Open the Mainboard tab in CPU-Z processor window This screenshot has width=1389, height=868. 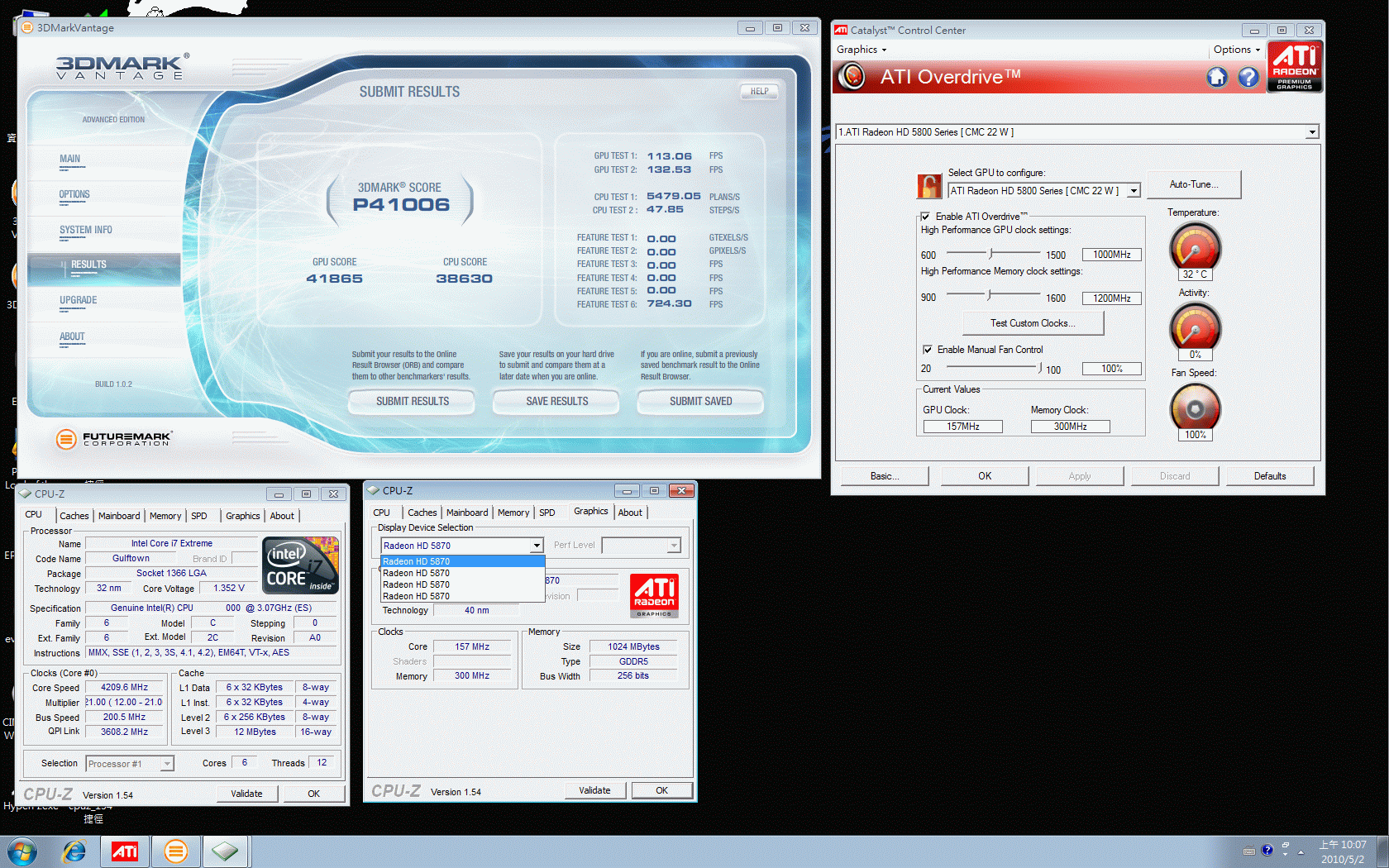pos(119,516)
